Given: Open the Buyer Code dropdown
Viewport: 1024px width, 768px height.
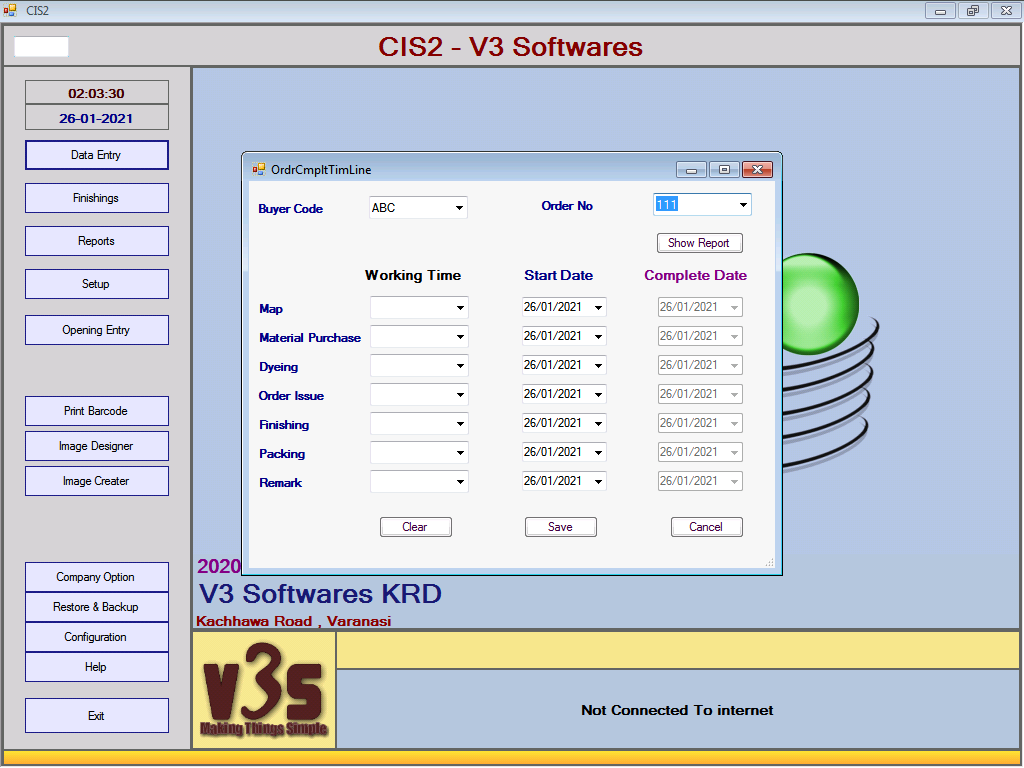Looking at the screenshot, I should point(459,208).
